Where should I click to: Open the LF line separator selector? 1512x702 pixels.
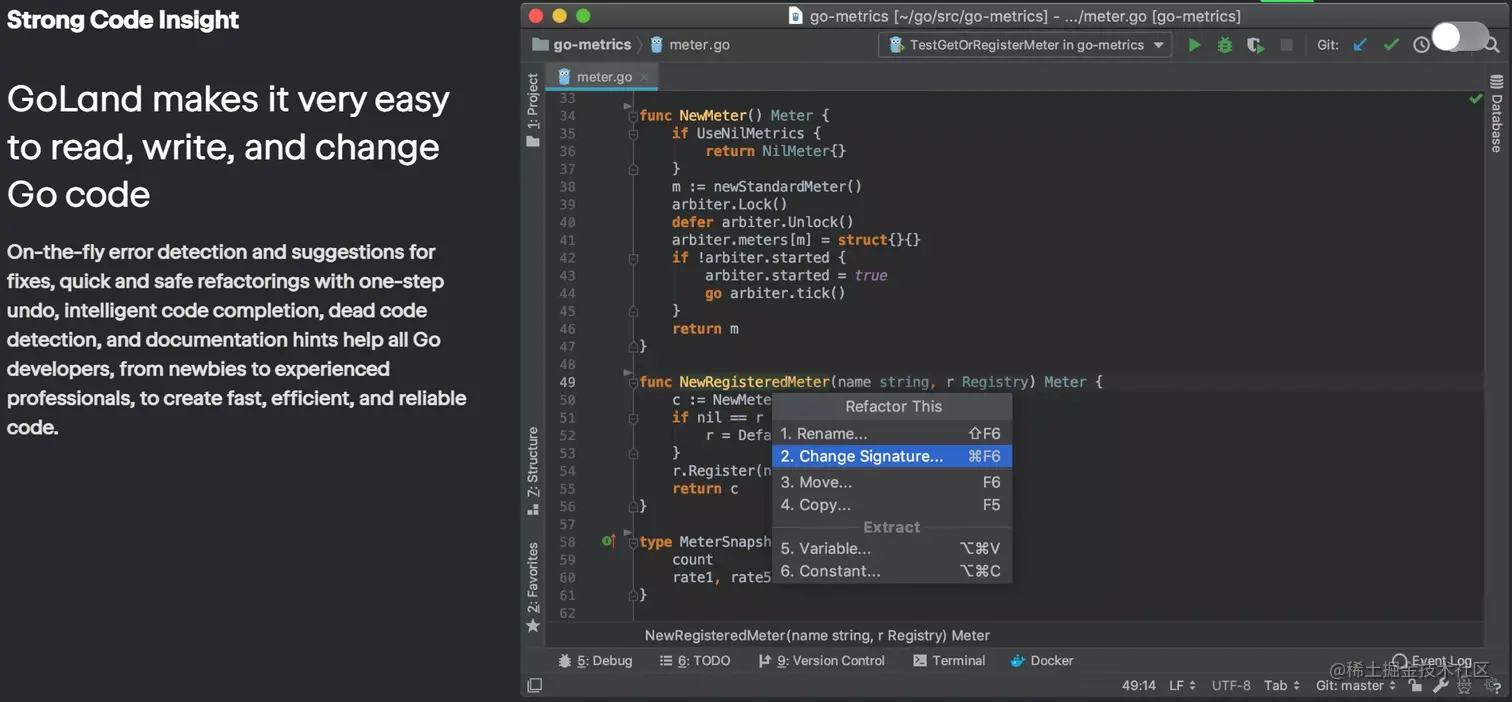click(1183, 686)
